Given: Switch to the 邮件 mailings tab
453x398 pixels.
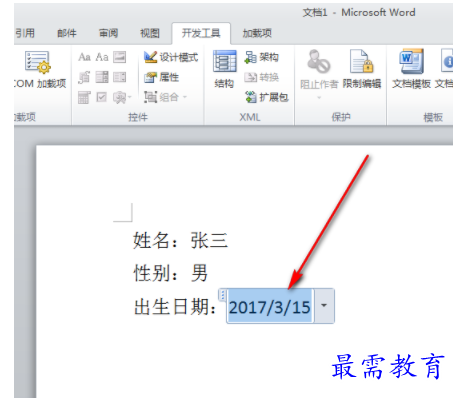Looking at the screenshot, I should [67, 33].
